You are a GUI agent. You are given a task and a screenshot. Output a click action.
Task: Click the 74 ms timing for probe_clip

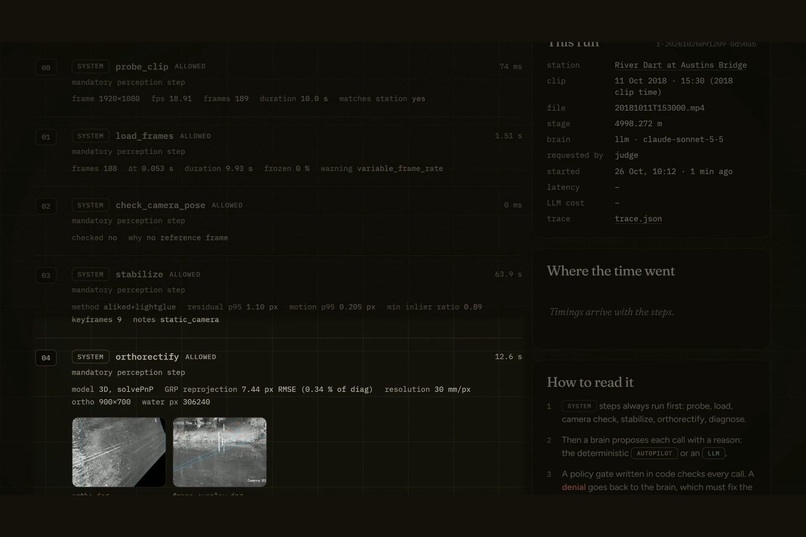pyautogui.click(x=510, y=66)
